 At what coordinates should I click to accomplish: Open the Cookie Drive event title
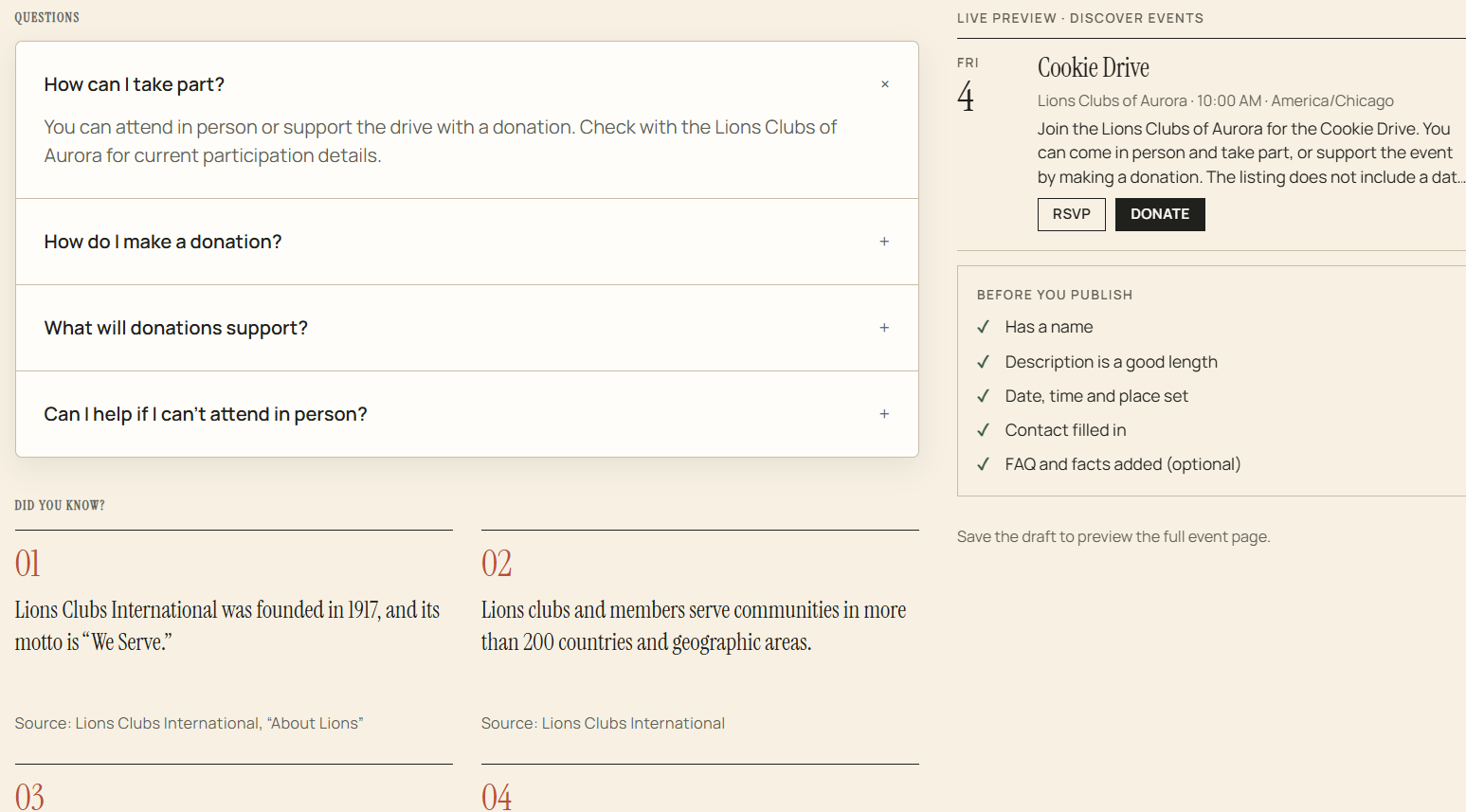tap(1094, 67)
